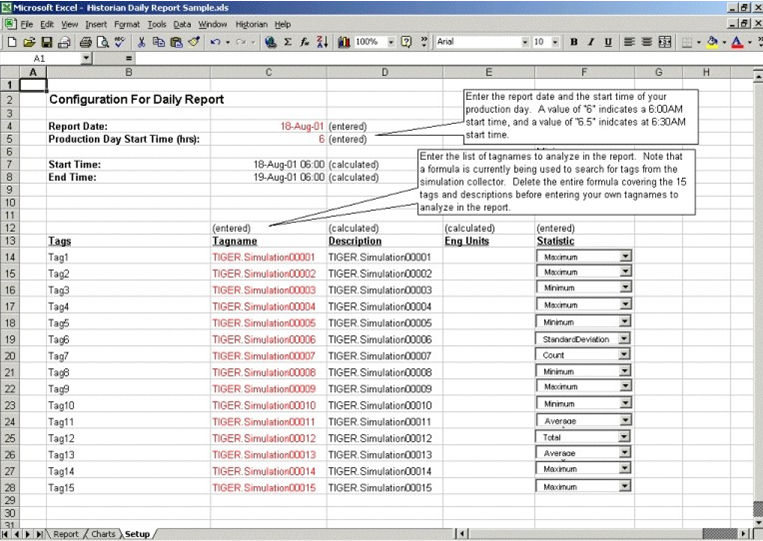This screenshot has width=763, height=541.
Task: Switch to the Report sheet tab
Action: 66,534
